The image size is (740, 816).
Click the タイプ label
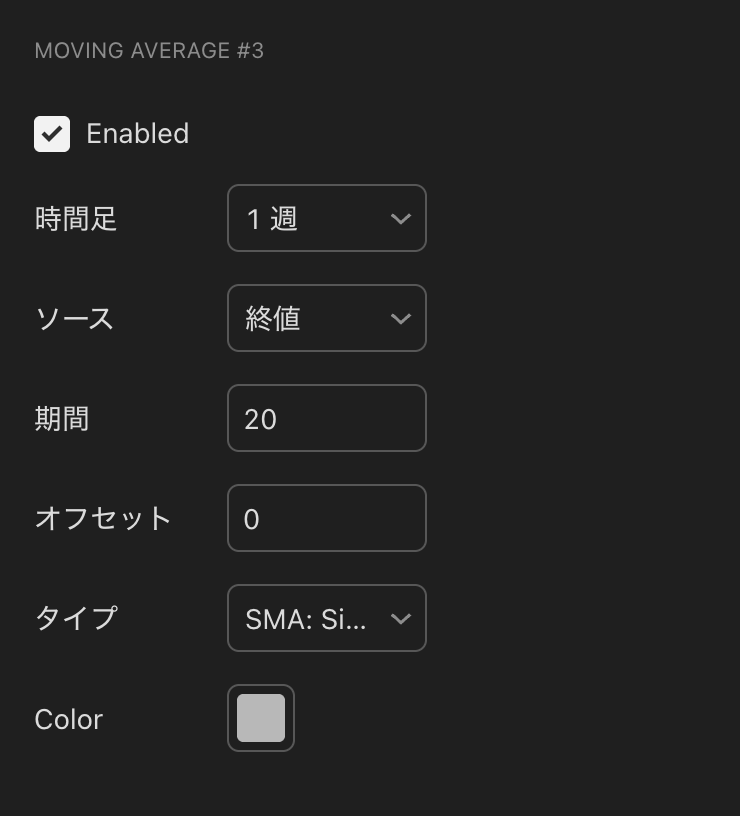coord(76,618)
